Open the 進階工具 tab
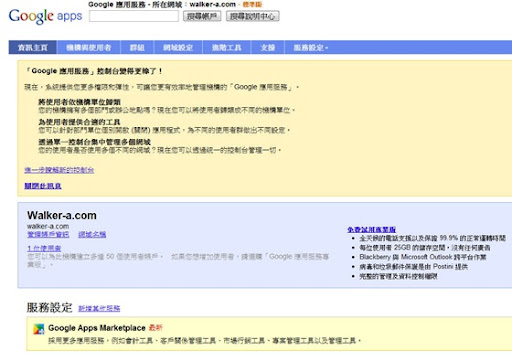512x361 pixels. coord(227,47)
